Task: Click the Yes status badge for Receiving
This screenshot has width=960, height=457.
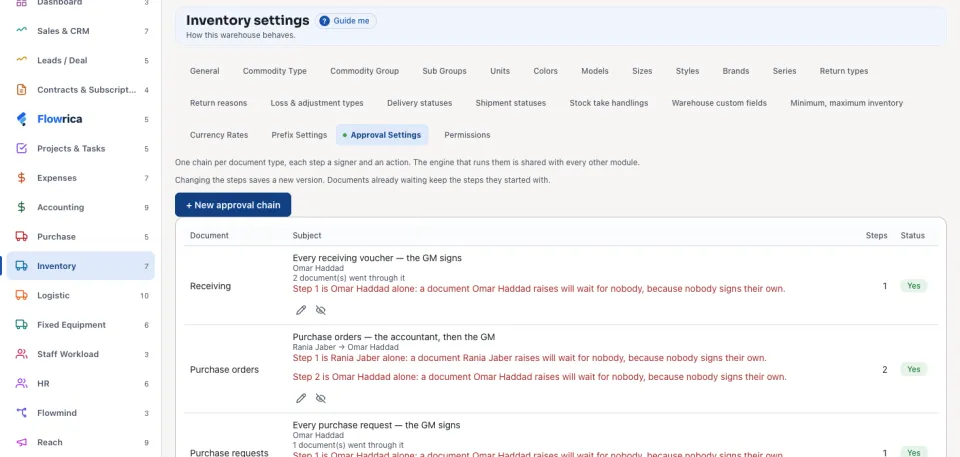Action: point(913,286)
